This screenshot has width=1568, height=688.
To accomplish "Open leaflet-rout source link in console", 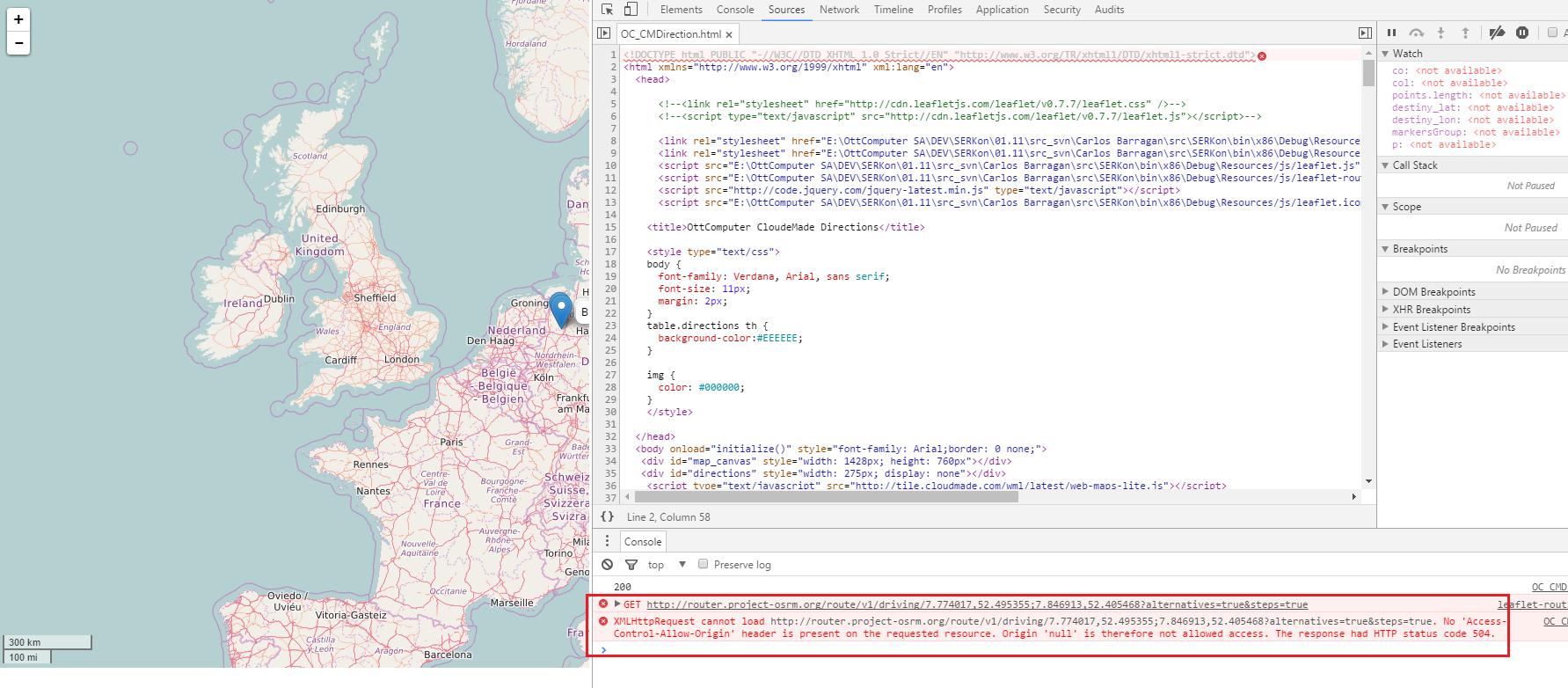I will 1532,604.
